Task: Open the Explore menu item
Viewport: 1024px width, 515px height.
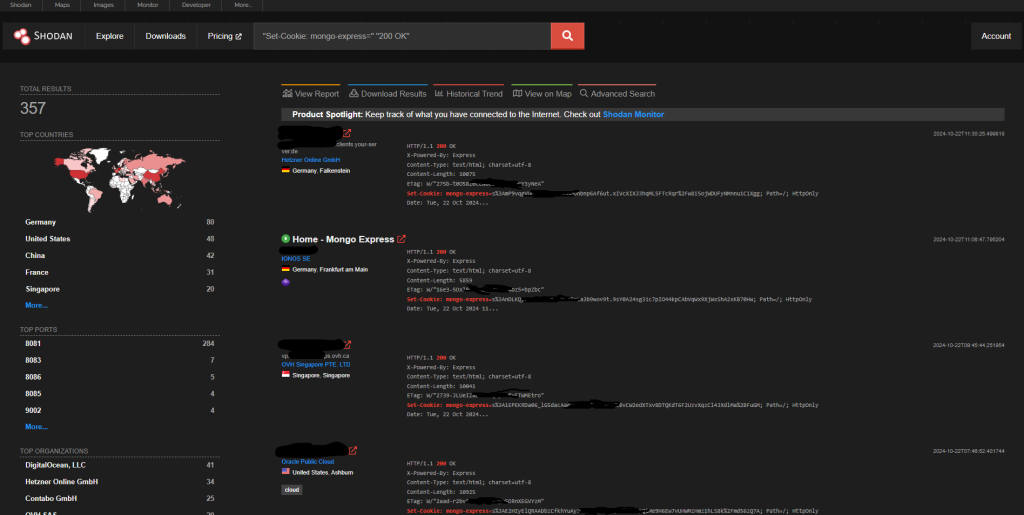Action: pyautogui.click(x=110, y=37)
